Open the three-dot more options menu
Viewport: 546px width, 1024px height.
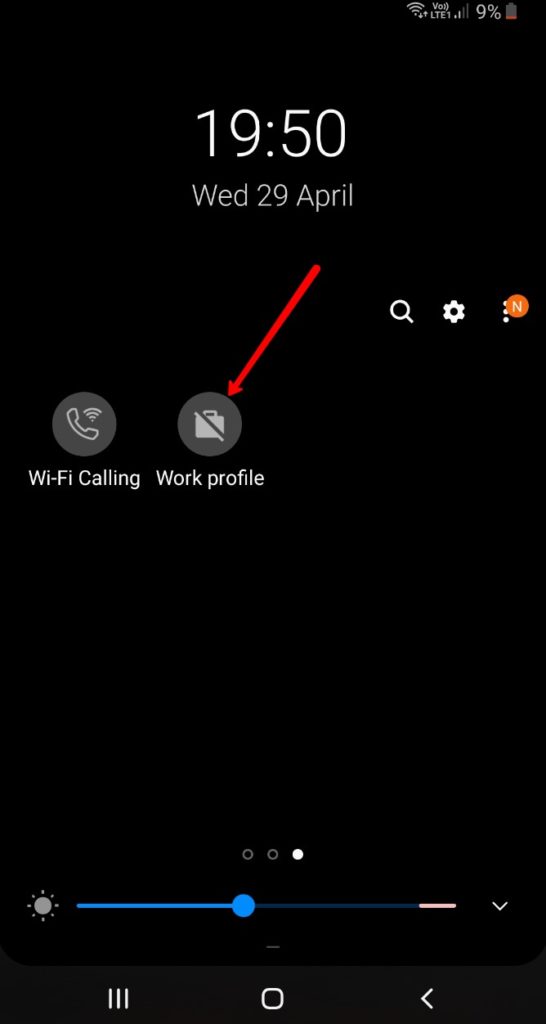[506, 312]
